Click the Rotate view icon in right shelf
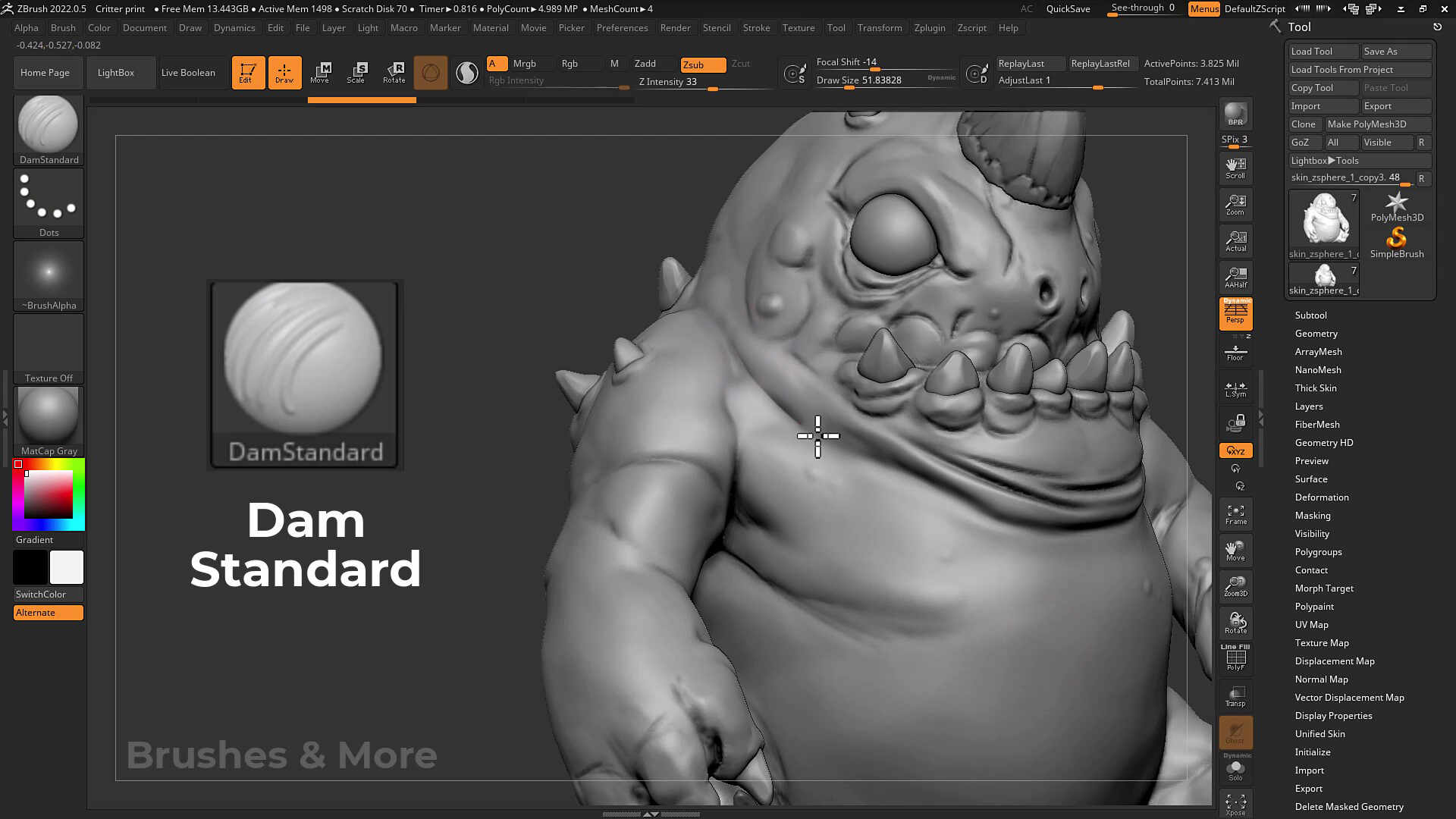The height and width of the screenshot is (819, 1456). (x=1235, y=623)
